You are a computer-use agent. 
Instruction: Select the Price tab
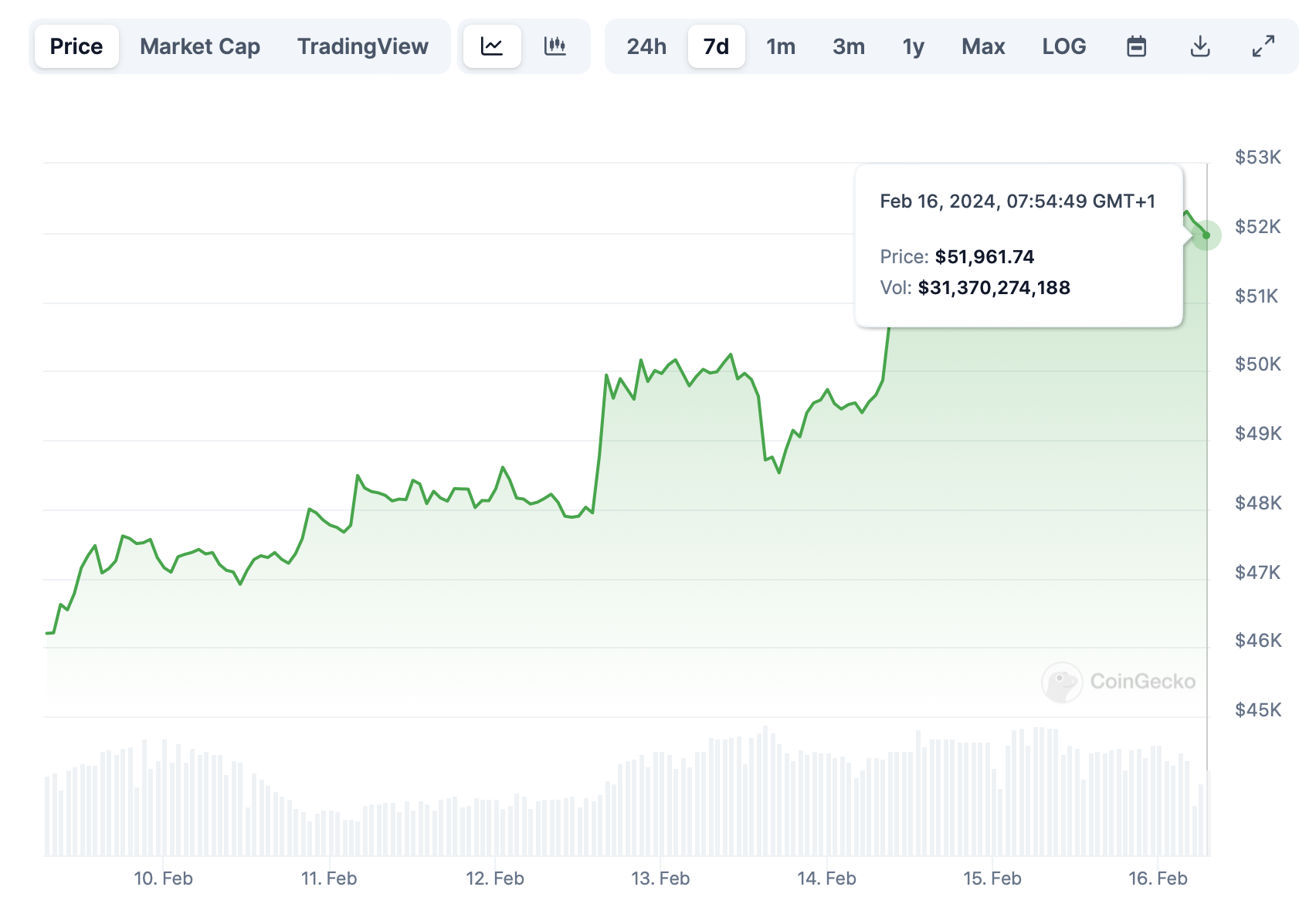pos(76,46)
